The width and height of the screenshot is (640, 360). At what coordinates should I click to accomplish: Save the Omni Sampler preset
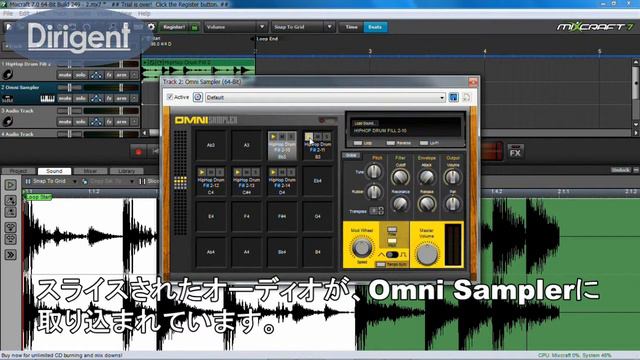[x=453, y=97]
